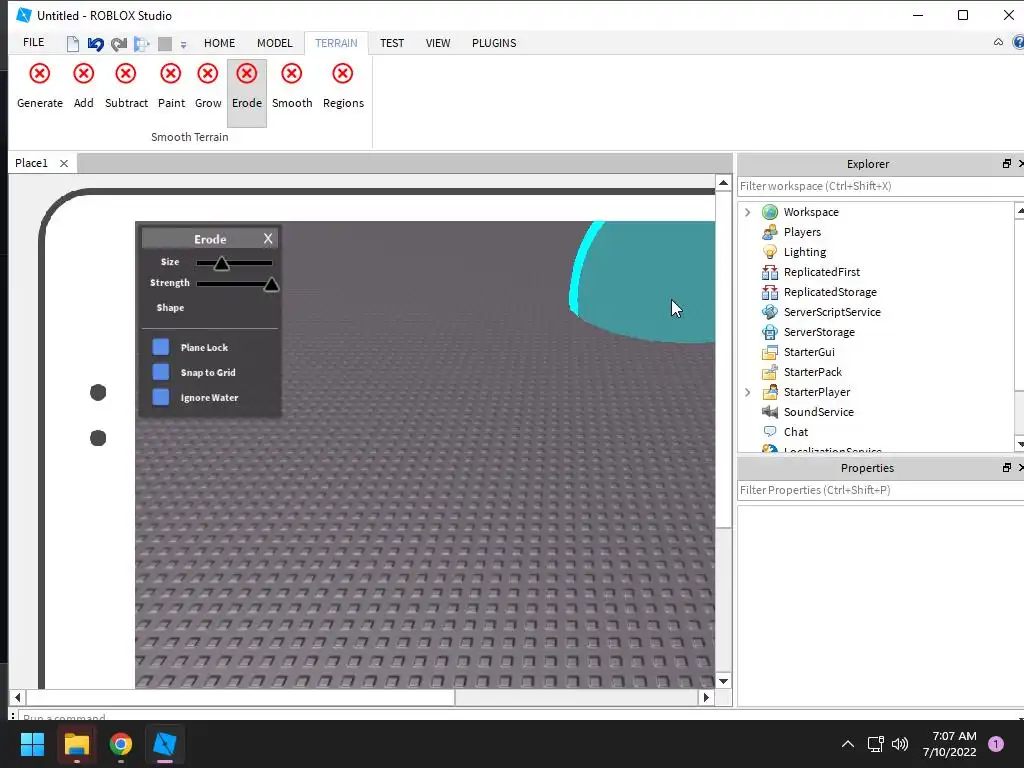Select the Add terrain tool
This screenshot has width=1024, height=768.
[x=84, y=86]
